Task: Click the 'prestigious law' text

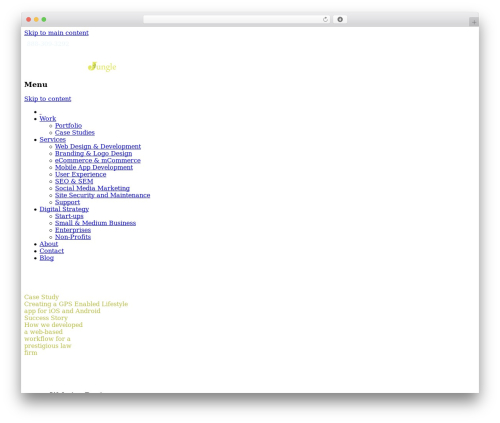Action: click(x=48, y=346)
